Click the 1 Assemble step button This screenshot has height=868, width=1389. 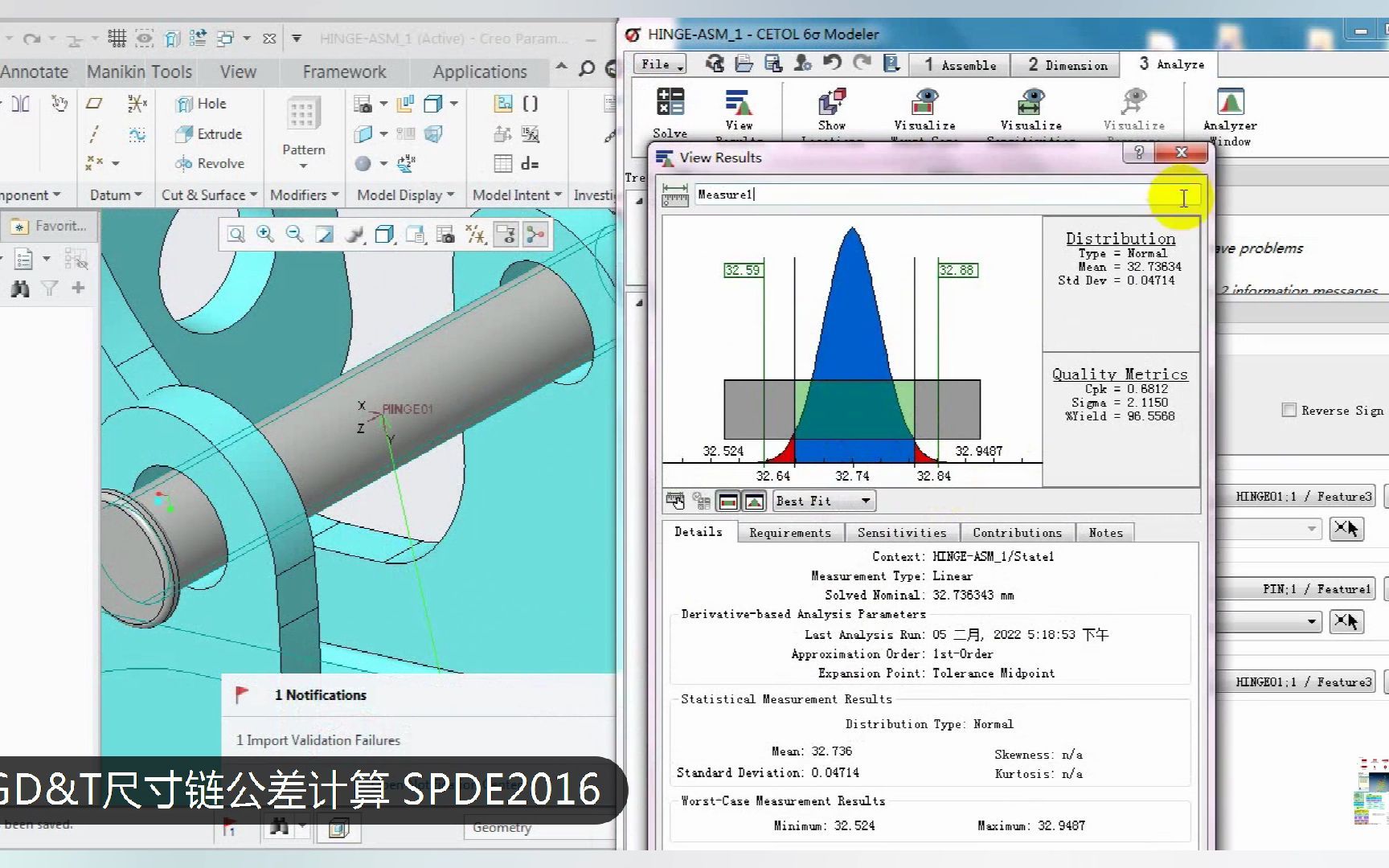960,65
